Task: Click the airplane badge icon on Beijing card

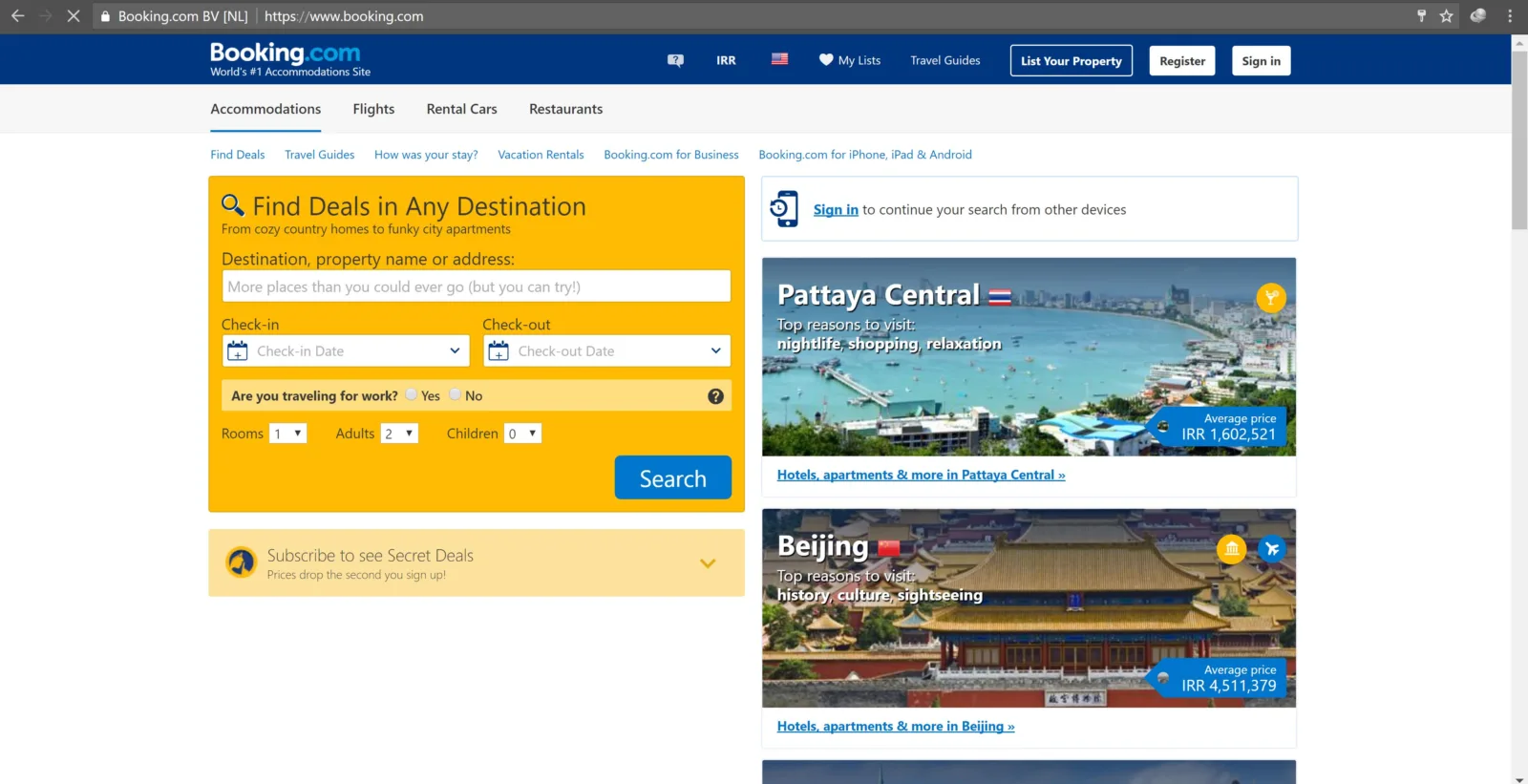Action: coord(1271,549)
